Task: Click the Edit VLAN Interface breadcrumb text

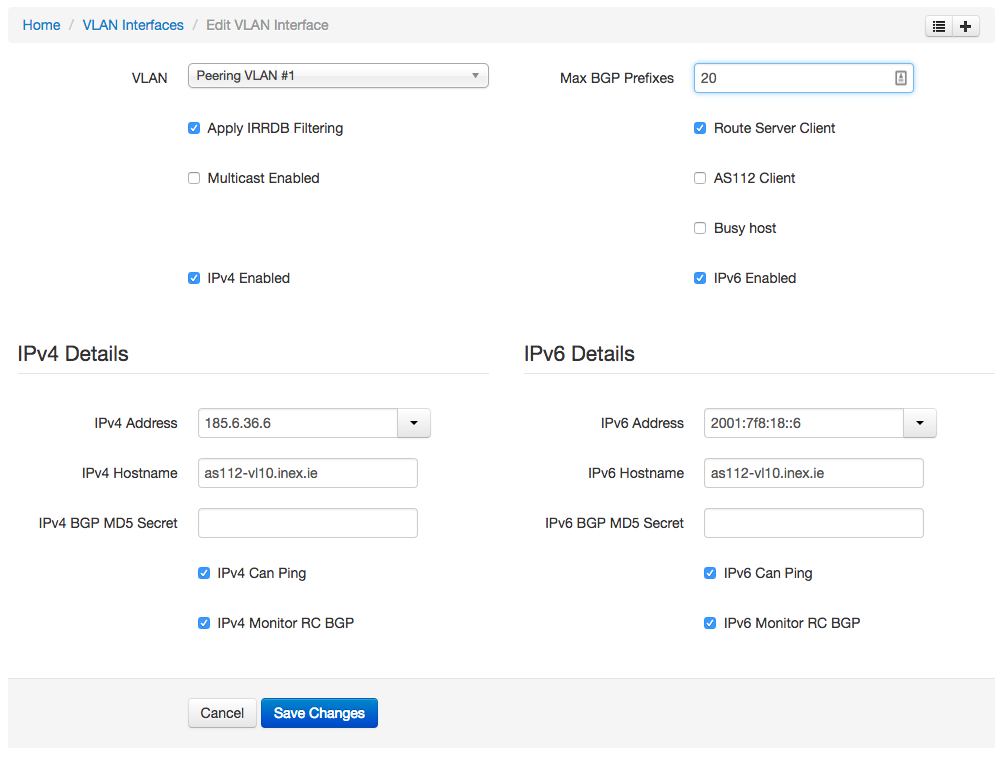Action: (267, 25)
